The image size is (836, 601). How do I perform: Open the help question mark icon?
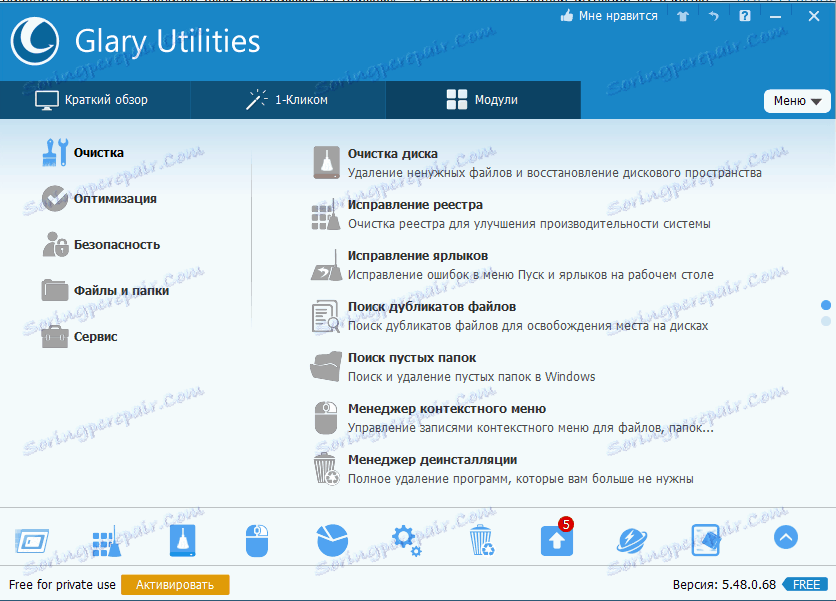[744, 15]
